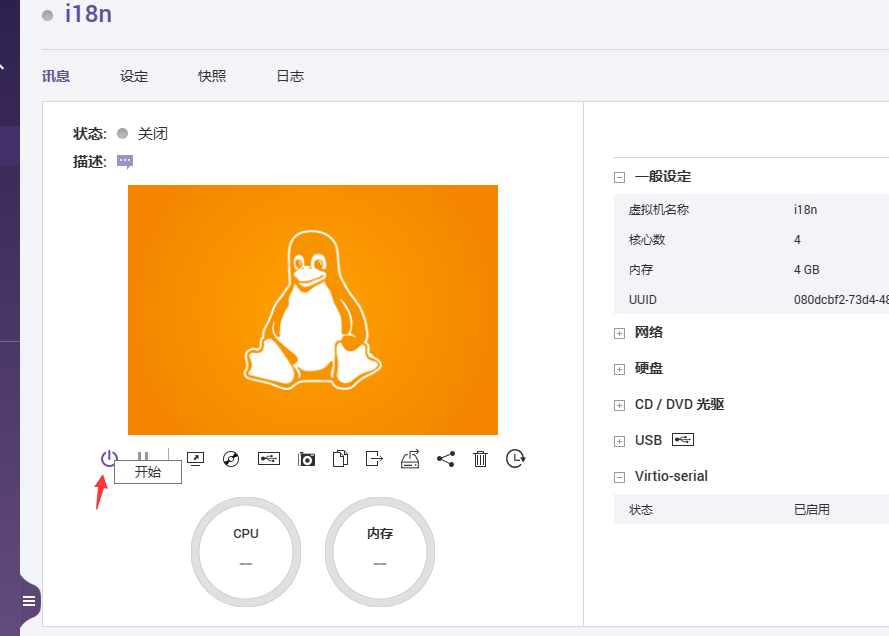Click the 4 GB memory value
Screen dimensions: 889x636
point(806,270)
